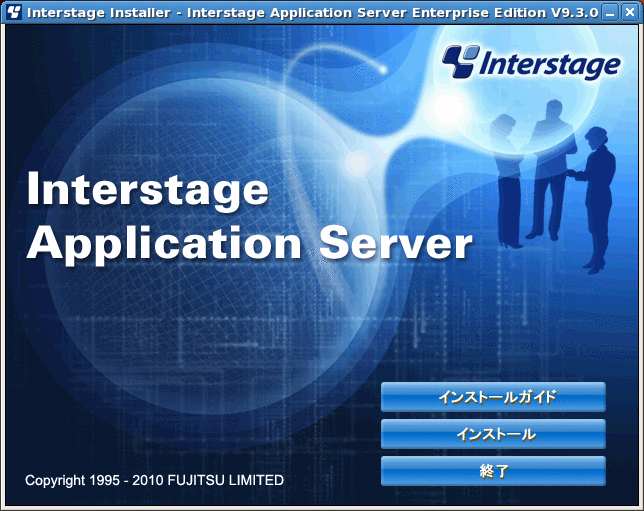644x511 pixels.
Task: Click the Copyright 1995 - 2010 FUJITSU LIMITED text
Action: coord(154,480)
